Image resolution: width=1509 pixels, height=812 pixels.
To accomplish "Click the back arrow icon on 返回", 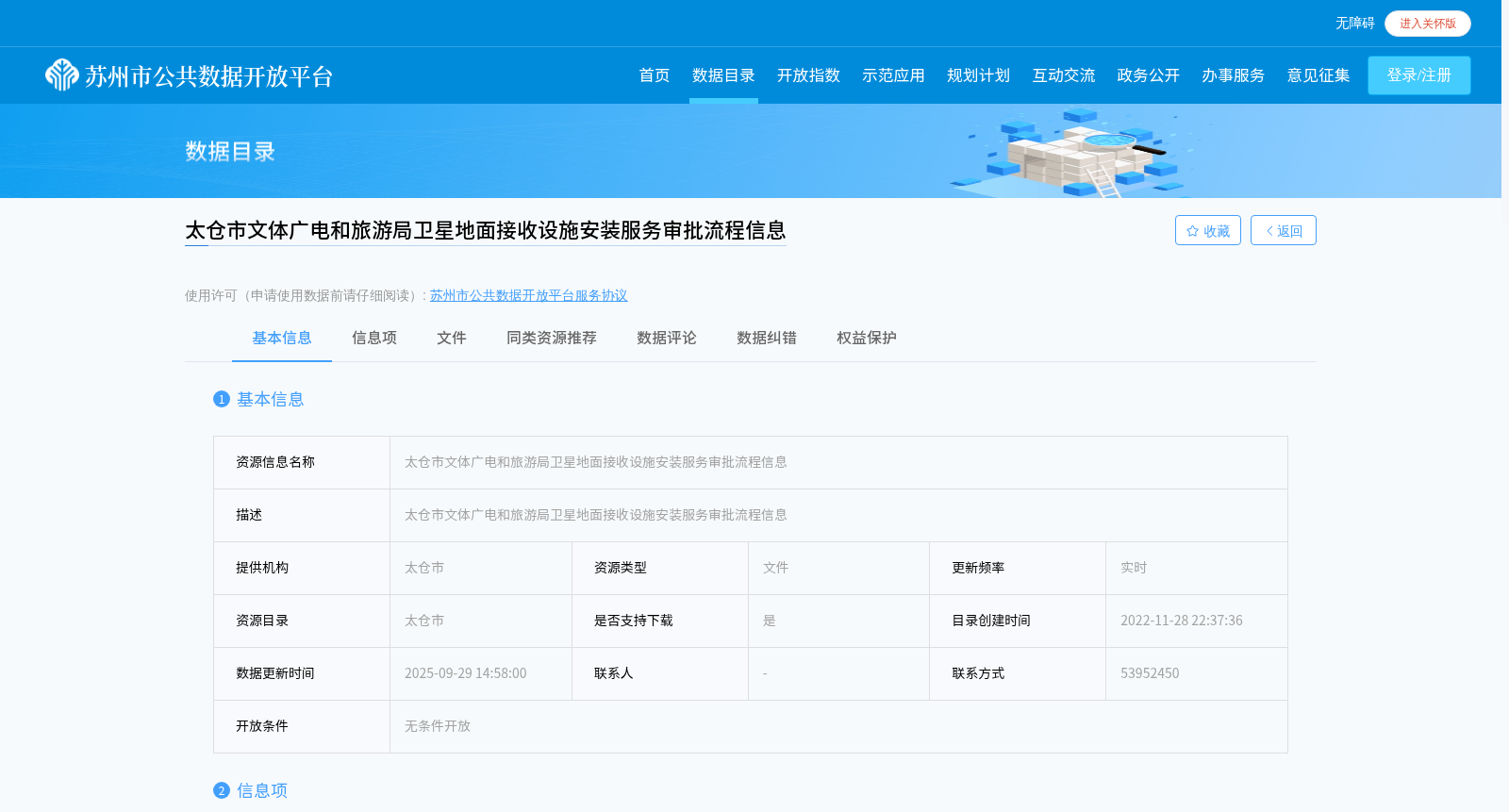I will tap(1269, 231).
